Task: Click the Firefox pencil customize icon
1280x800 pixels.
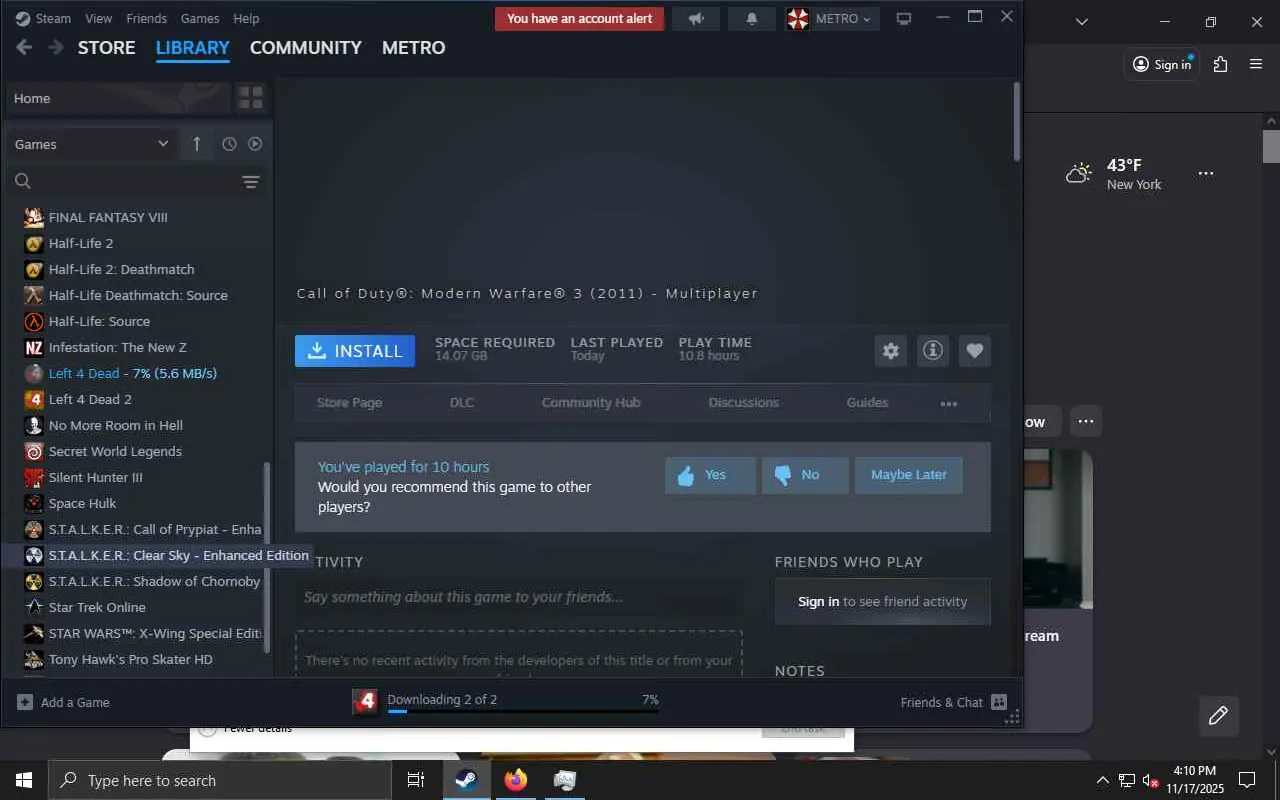Action: click(1218, 715)
